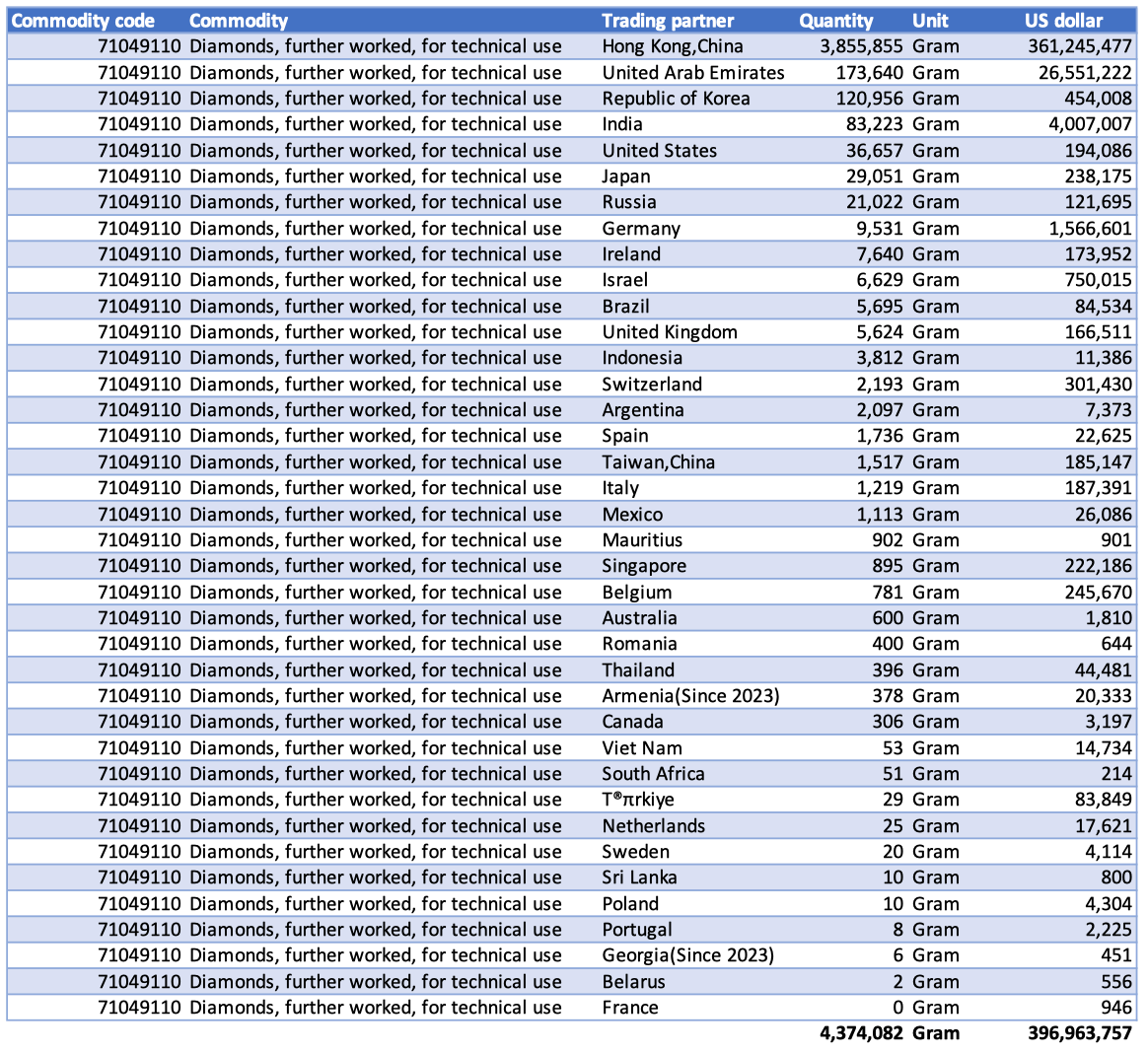The width and height of the screenshot is (1148, 1053).
Task: Click the US dollar column header
Action: point(1064,21)
